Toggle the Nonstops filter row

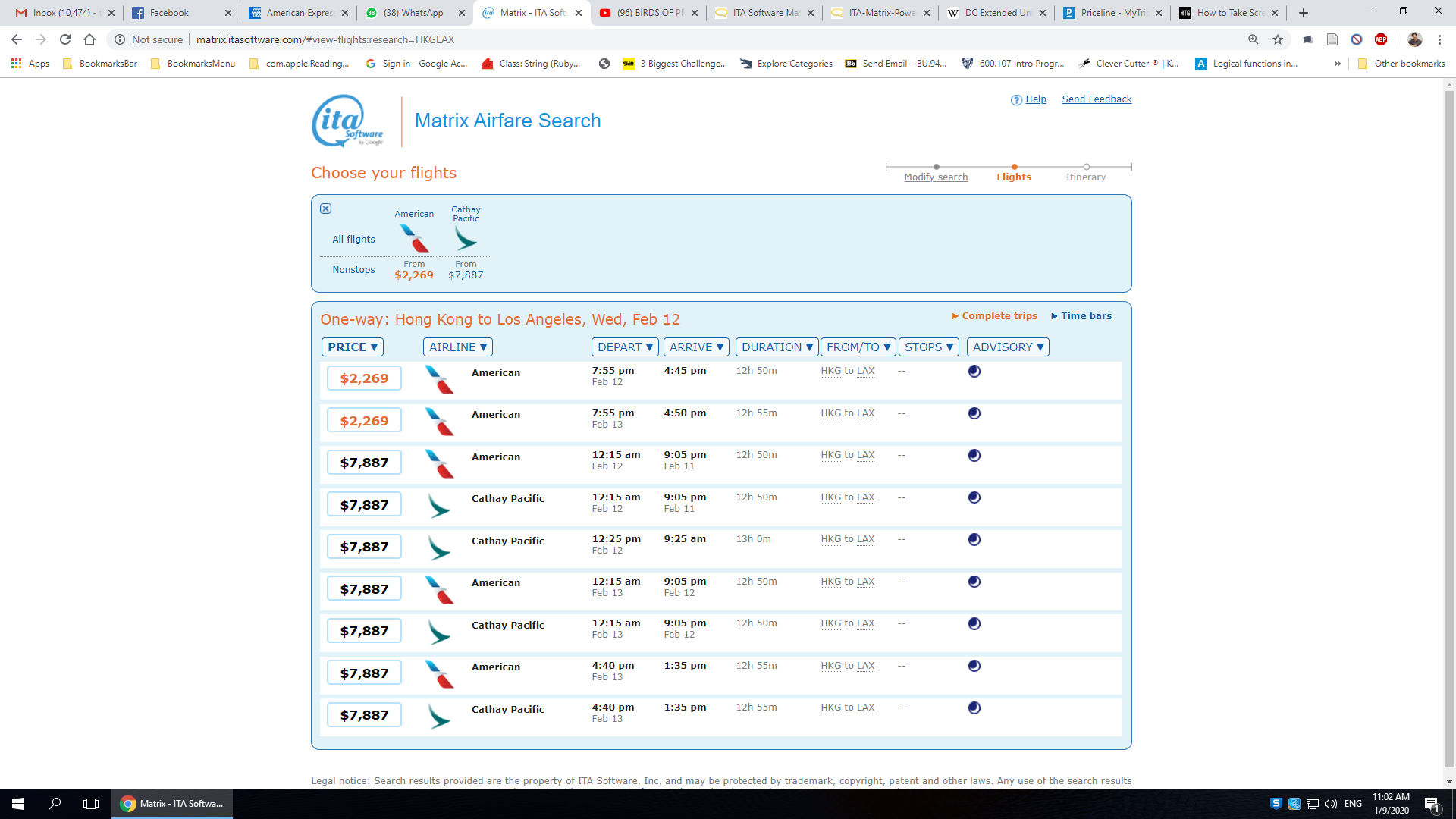point(353,269)
